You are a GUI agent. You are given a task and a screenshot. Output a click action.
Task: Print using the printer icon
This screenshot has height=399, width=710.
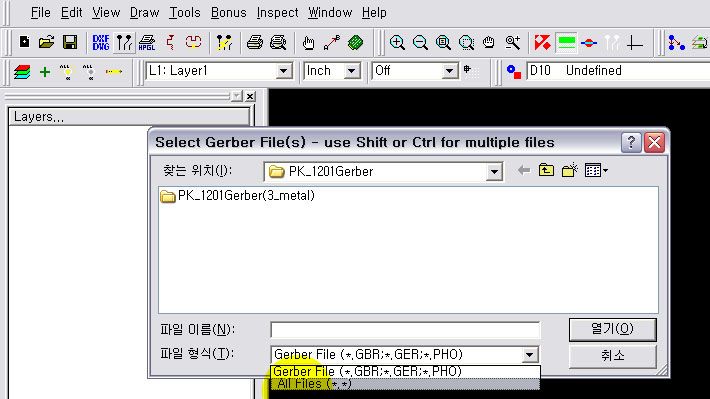[254, 43]
